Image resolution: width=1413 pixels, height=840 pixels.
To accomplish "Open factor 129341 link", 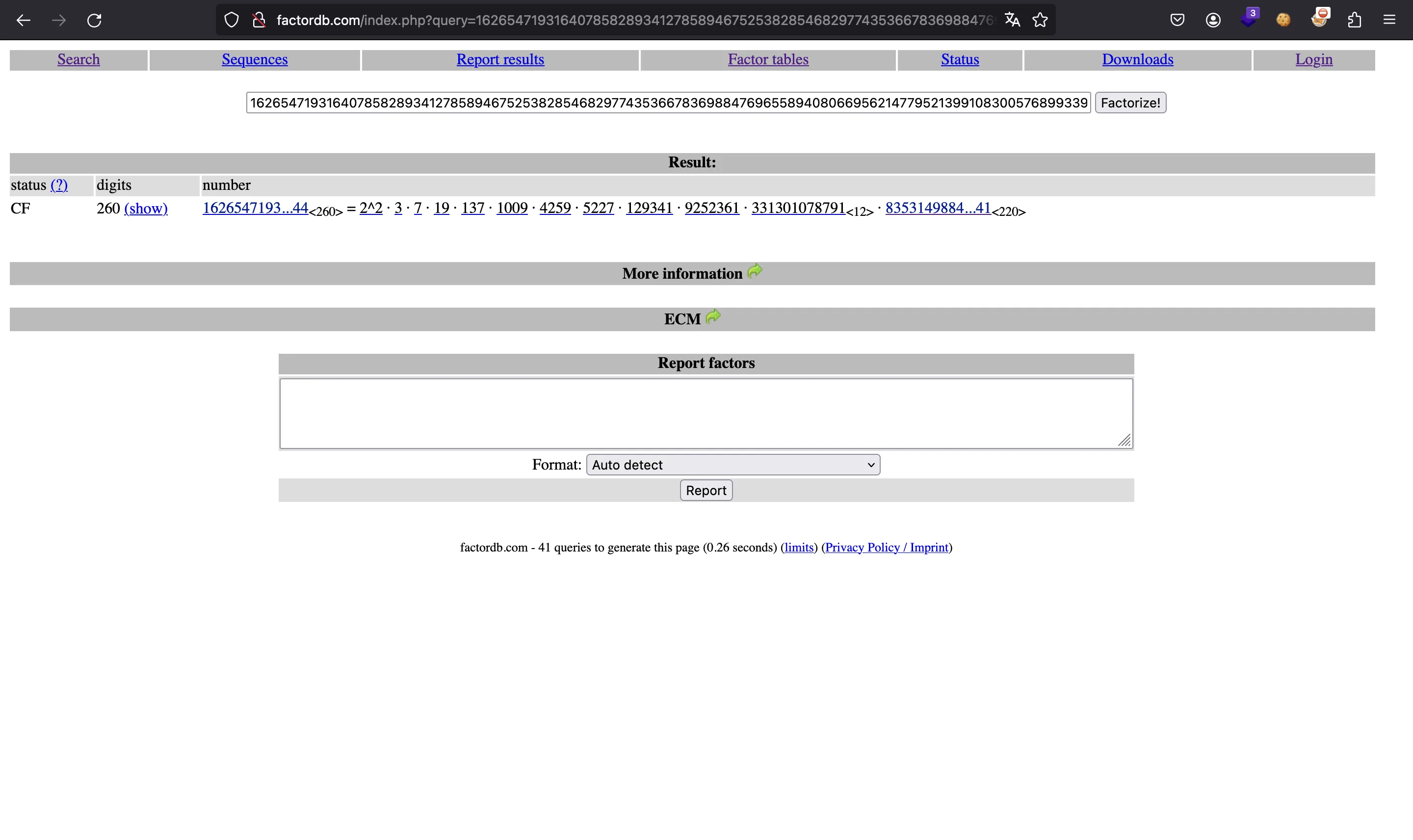I will (x=649, y=208).
